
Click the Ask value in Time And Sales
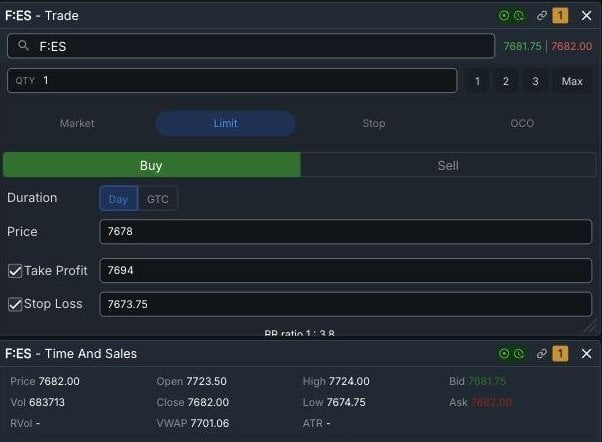491,402
